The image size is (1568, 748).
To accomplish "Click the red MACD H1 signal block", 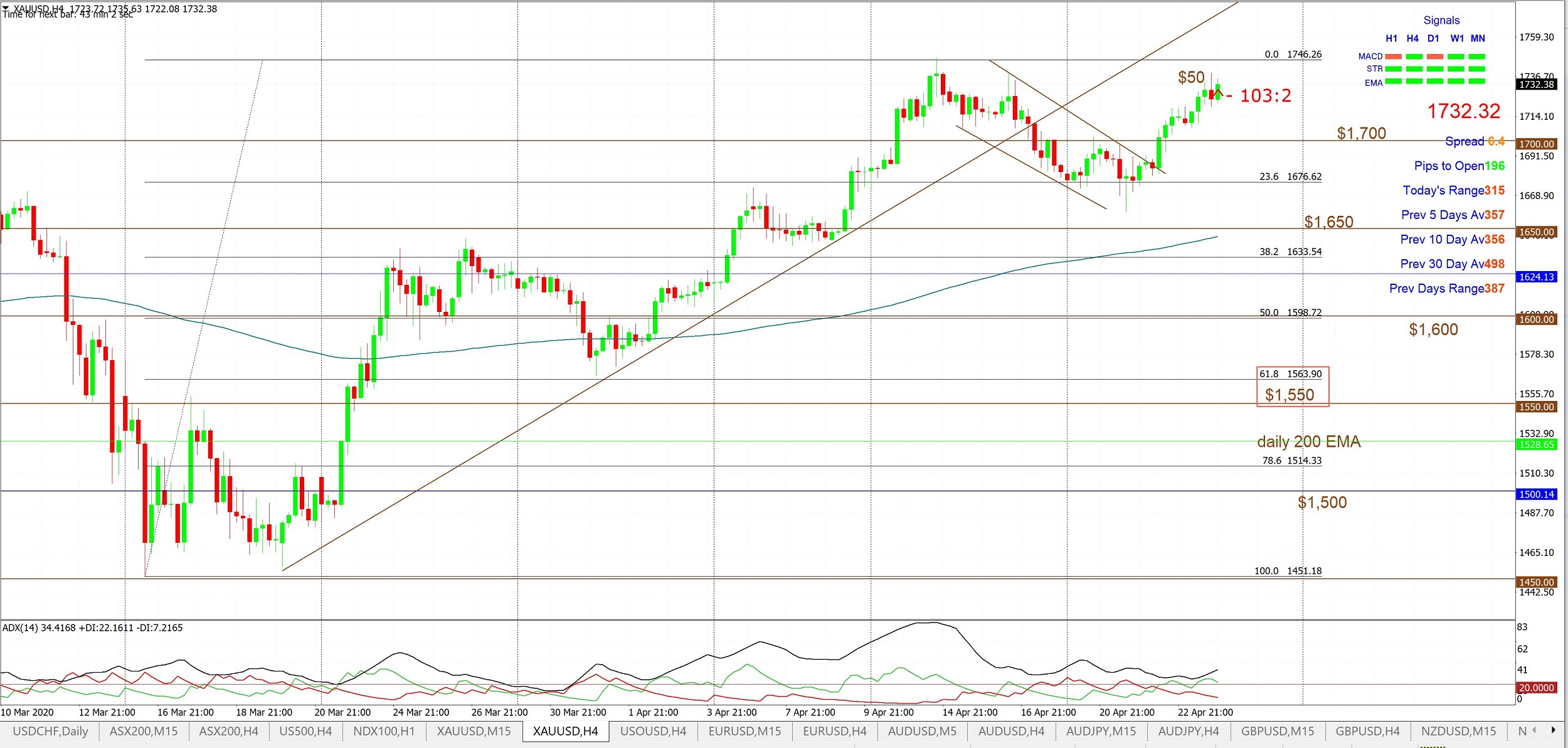I will (x=1393, y=56).
